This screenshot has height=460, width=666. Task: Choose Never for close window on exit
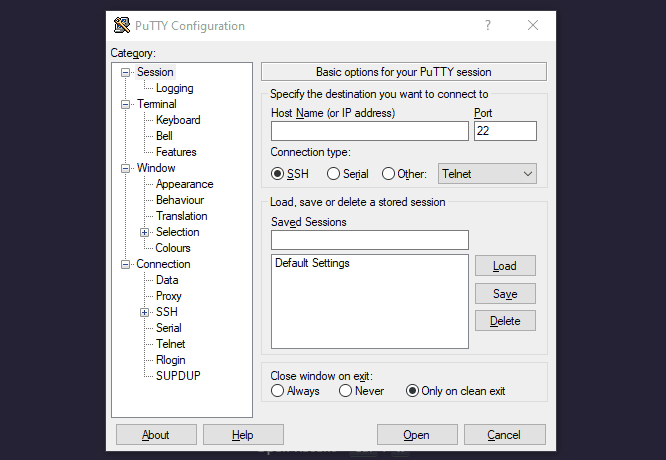345,391
